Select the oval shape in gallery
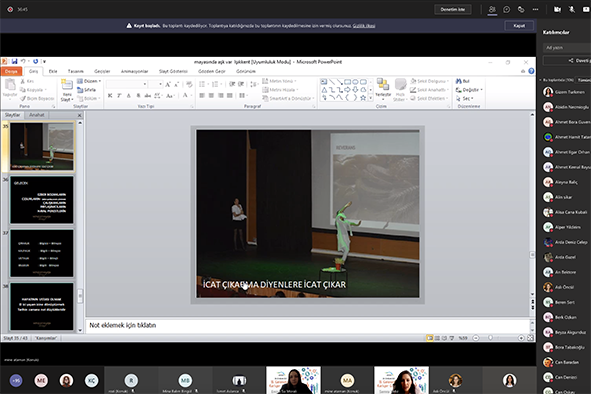 pyautogui.click(x=355, y=81)
